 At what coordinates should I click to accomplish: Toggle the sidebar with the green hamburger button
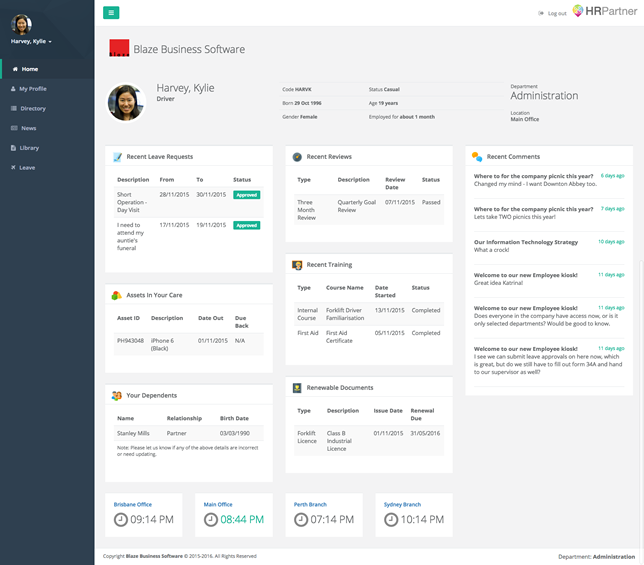pyautogui.click(x=111, y=13)
